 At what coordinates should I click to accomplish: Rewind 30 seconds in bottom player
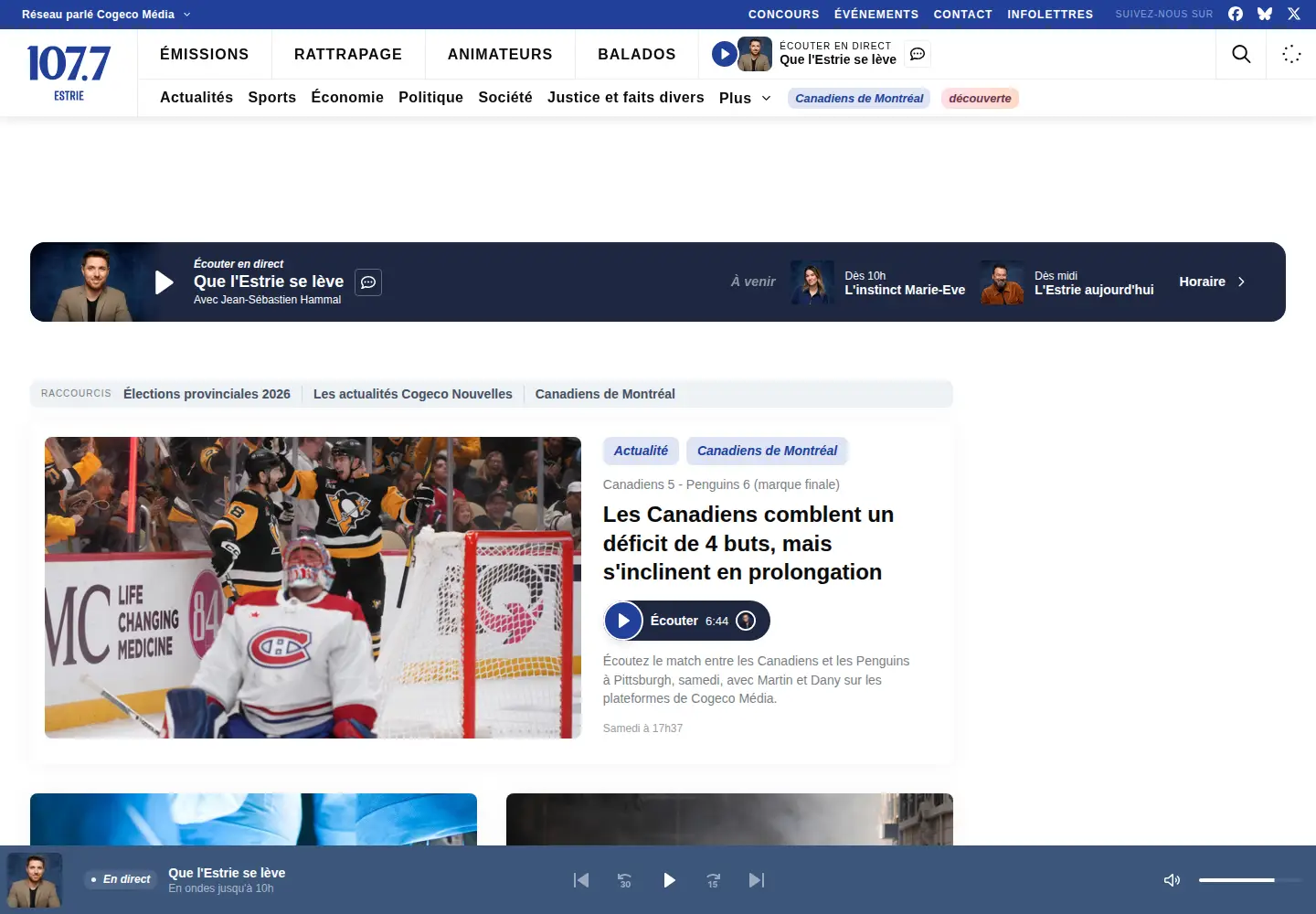tap(625, 880)
